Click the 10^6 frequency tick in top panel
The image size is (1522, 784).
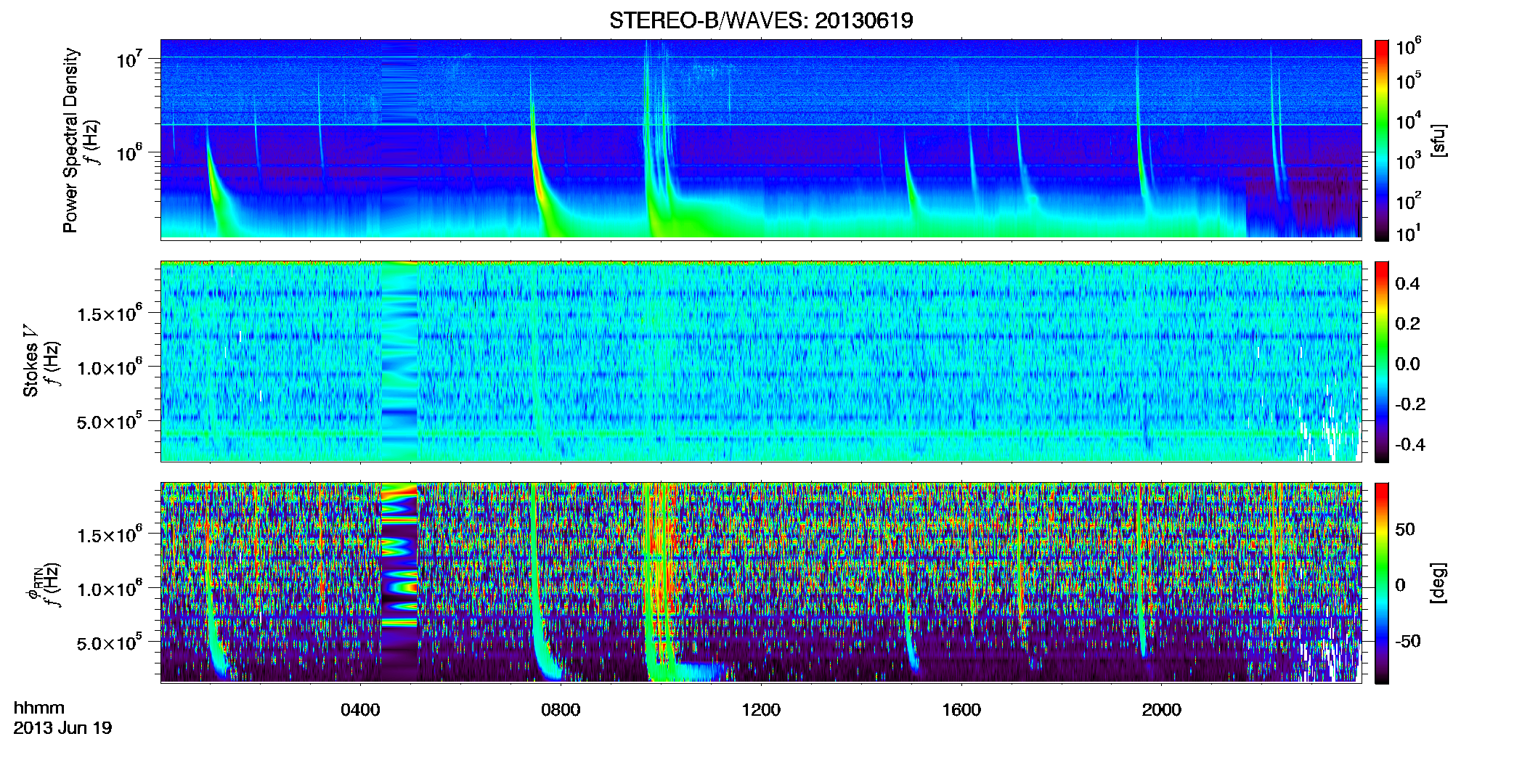coord(130,154)
